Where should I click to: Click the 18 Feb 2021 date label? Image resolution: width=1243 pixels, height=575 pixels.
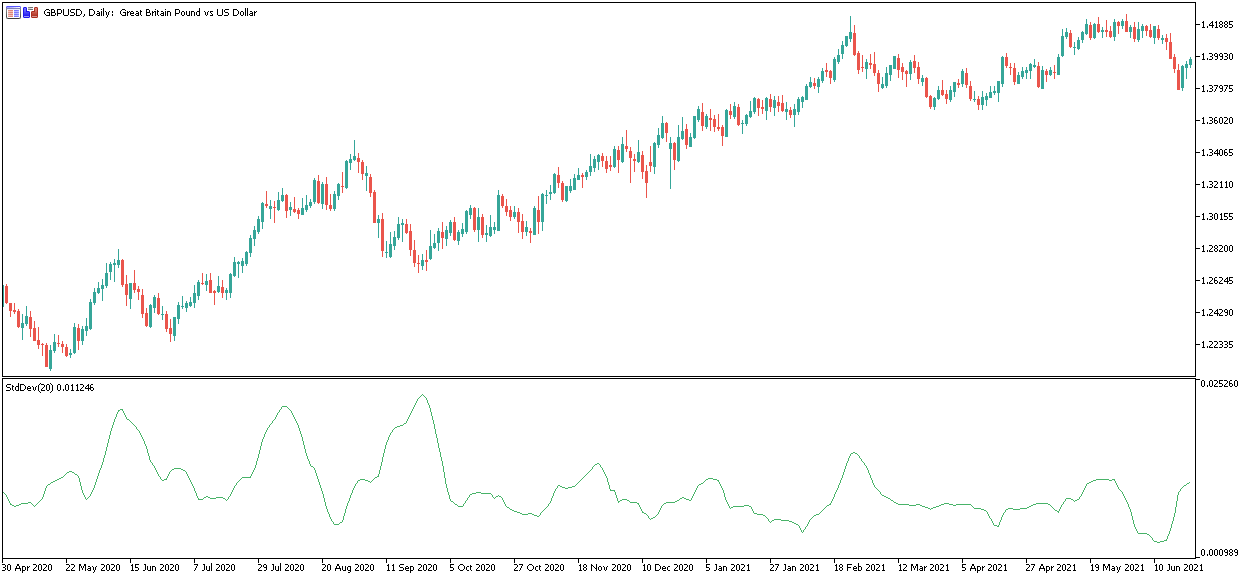point(860,567)
